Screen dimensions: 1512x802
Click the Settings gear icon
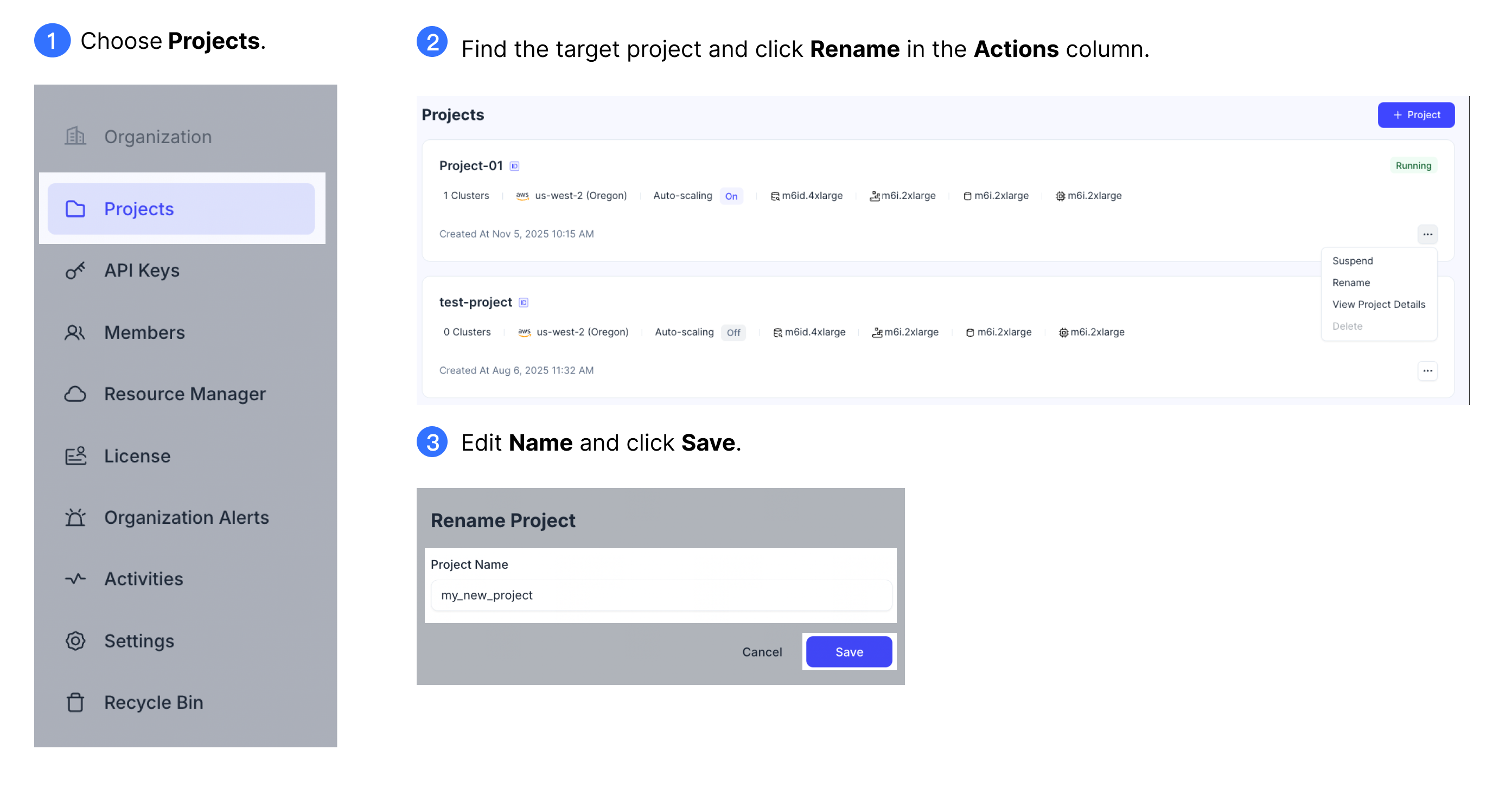[x=75, y=640]
